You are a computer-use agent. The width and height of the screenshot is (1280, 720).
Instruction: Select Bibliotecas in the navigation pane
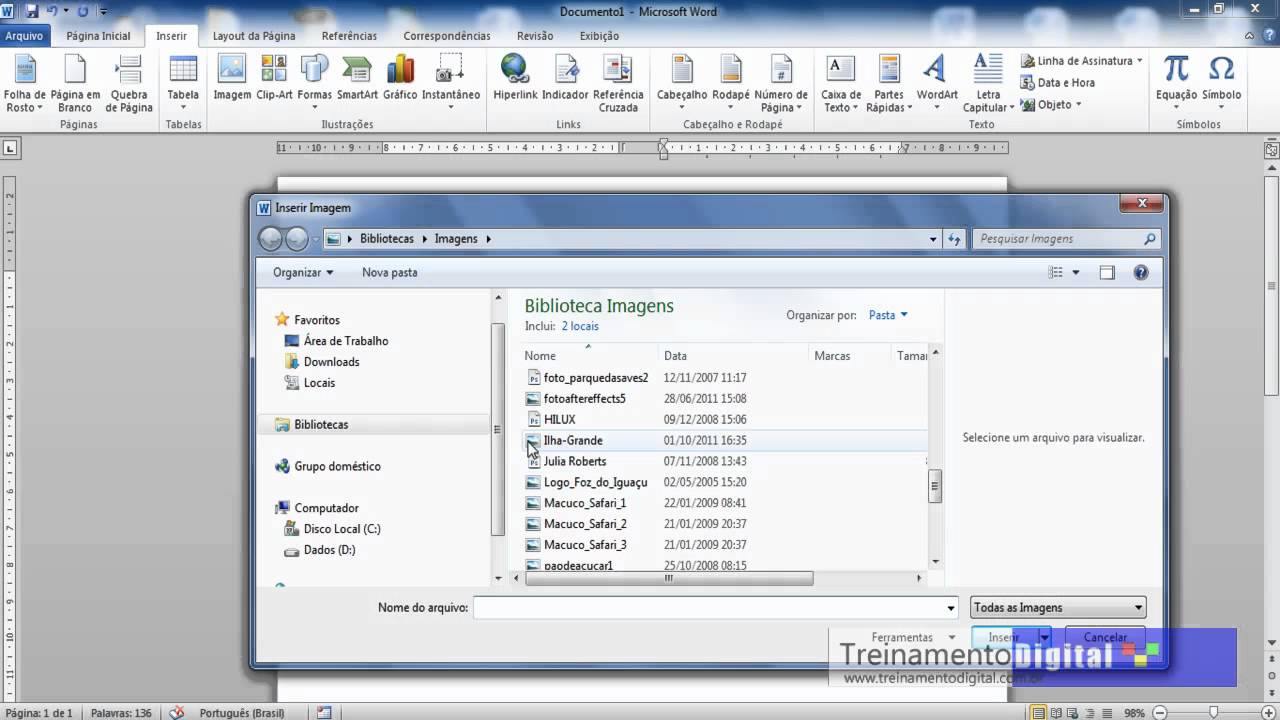(x=321, y=425)
